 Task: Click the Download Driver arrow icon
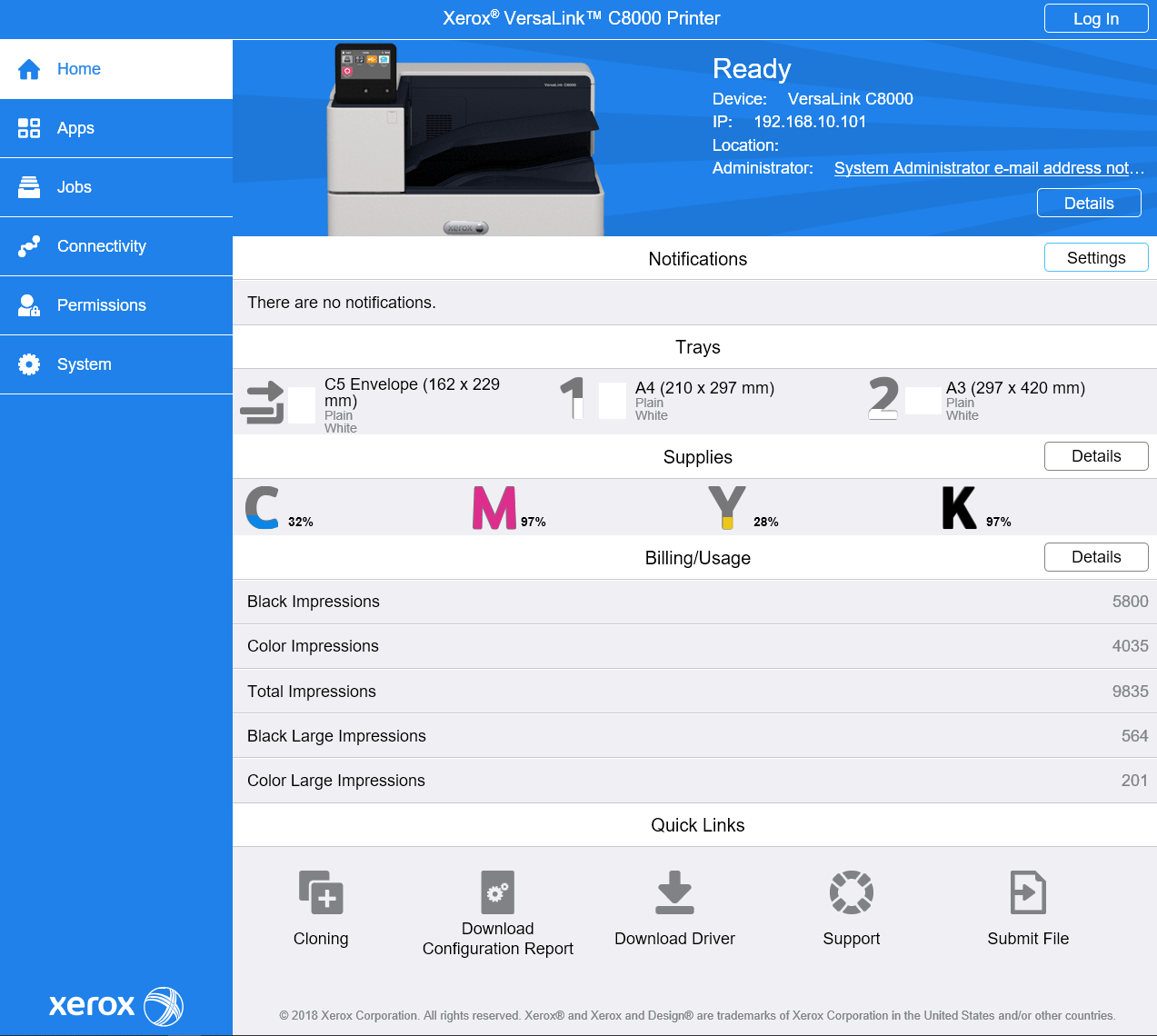pyautogui.click(x=674, y=892)
